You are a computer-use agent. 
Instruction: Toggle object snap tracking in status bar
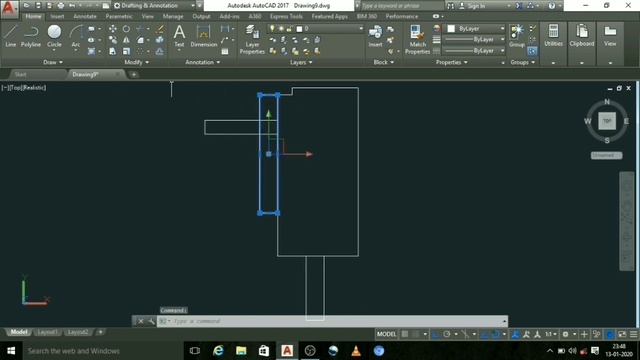[484, 334]
